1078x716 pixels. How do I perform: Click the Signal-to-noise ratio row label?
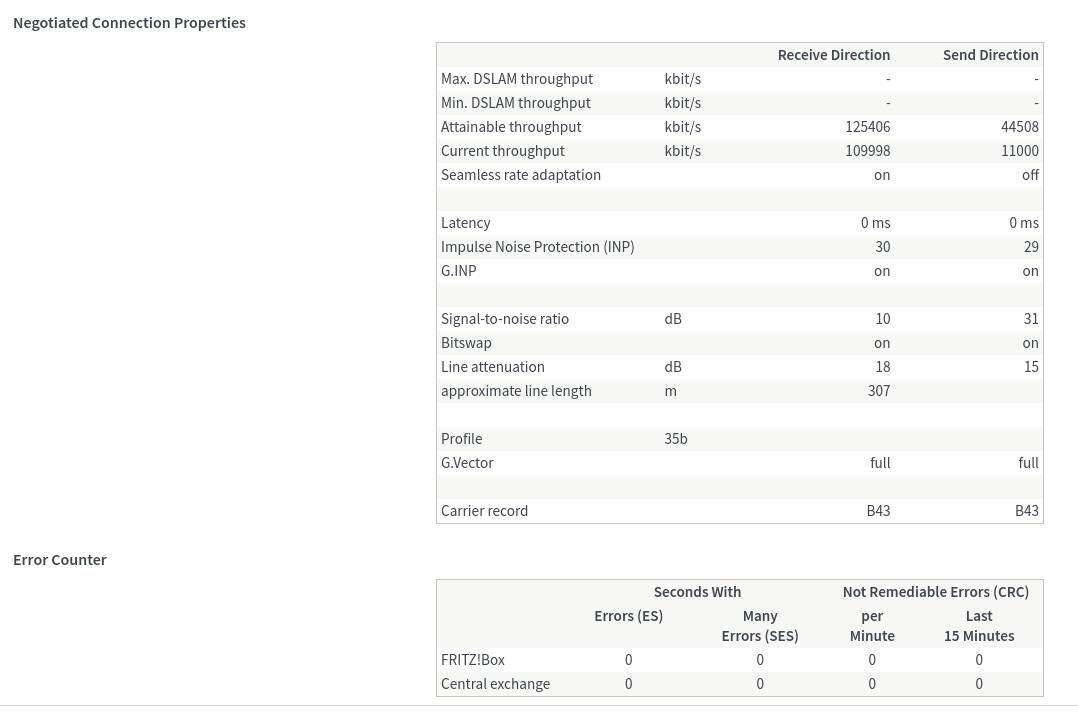click(505, 319)
